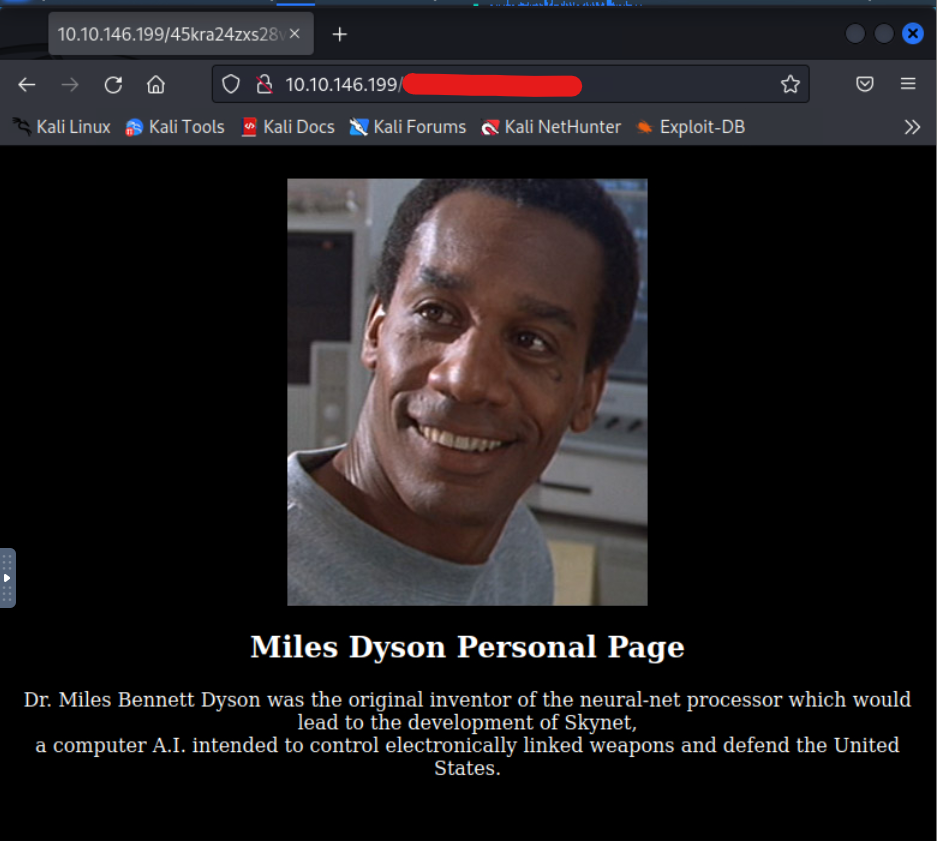
Task: Reload the current page
Action: (x=113, y=85)
